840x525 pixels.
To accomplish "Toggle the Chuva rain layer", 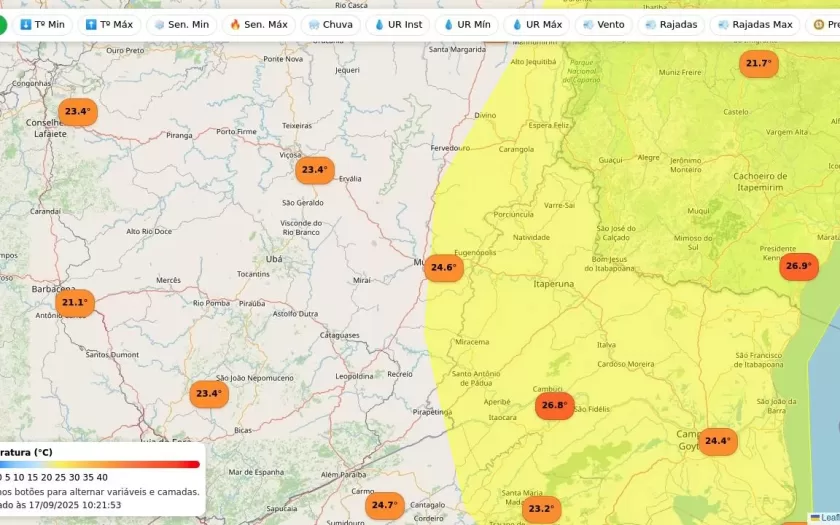I will coord(330,24).
